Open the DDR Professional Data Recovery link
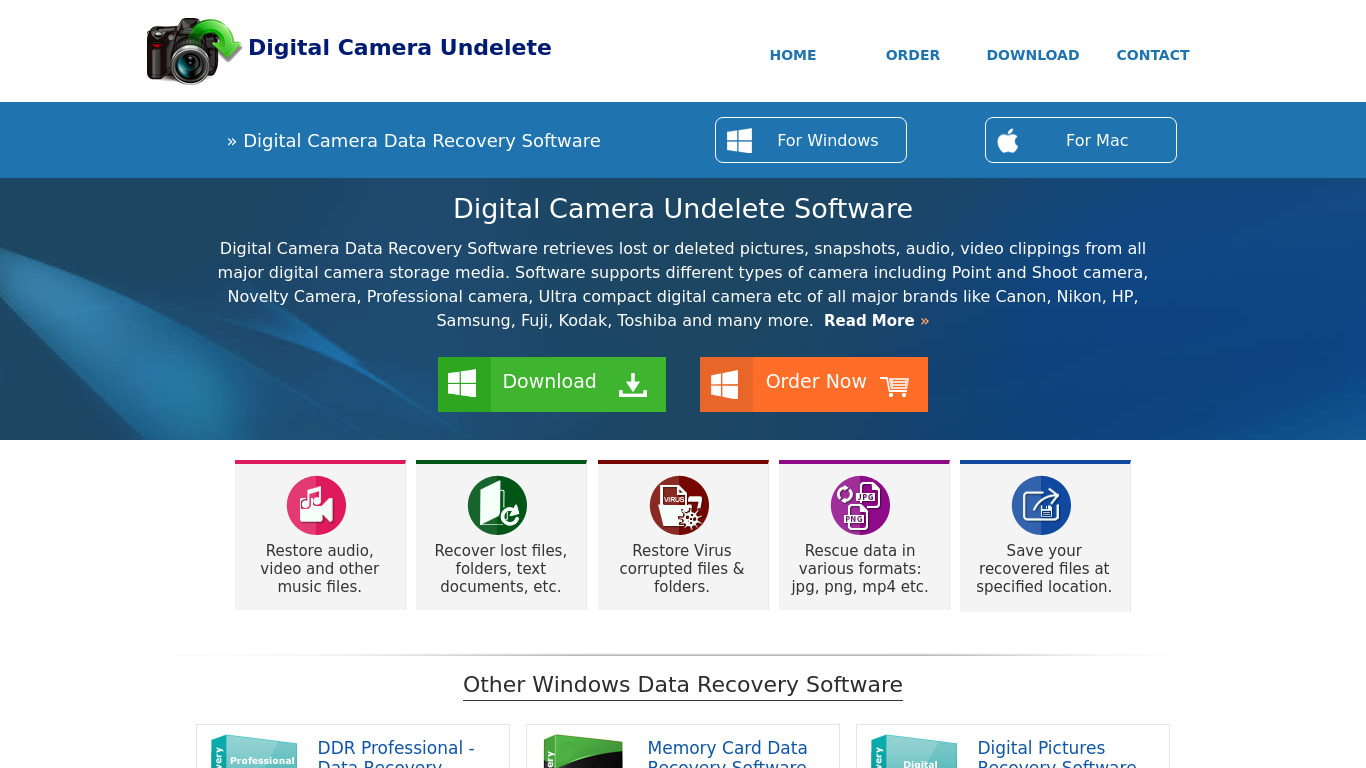 pos(396,756)
